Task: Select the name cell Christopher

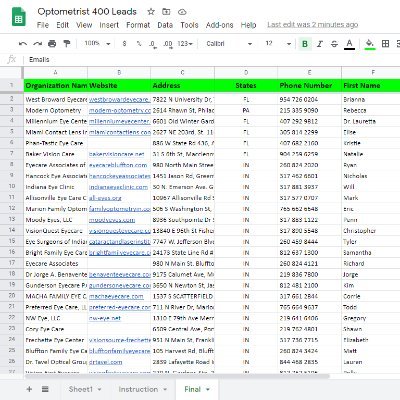Action: 371,231
